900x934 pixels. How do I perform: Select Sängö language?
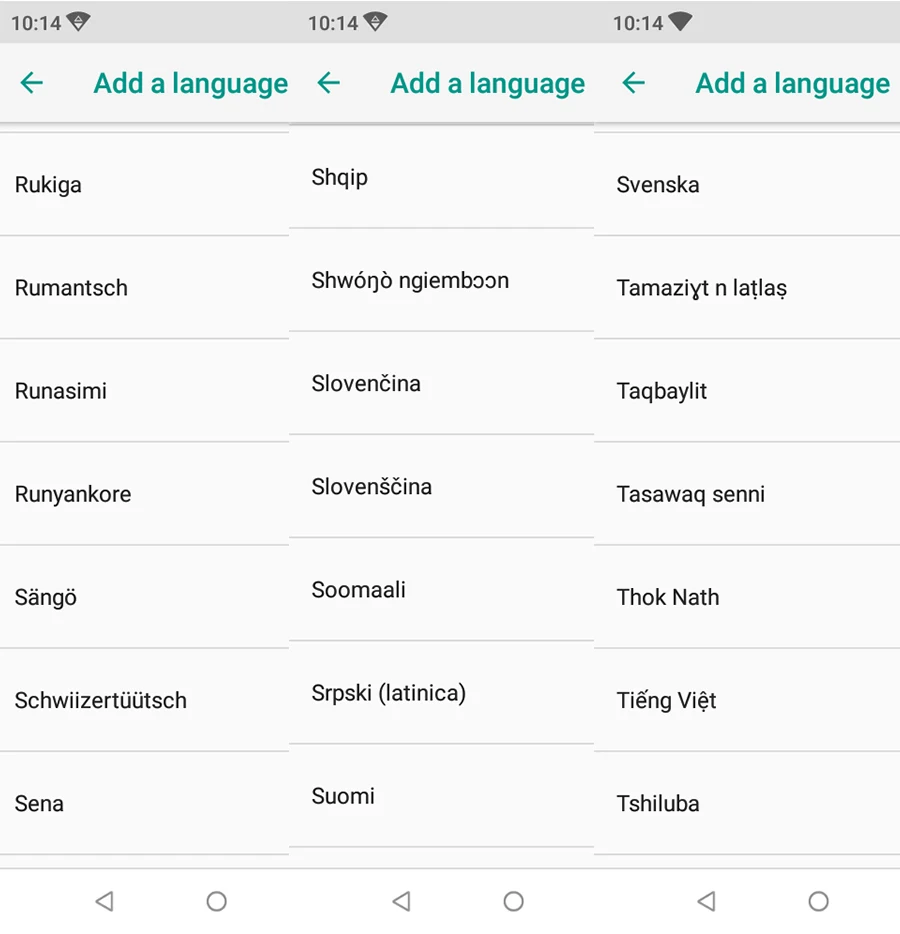tap(144, 597)
